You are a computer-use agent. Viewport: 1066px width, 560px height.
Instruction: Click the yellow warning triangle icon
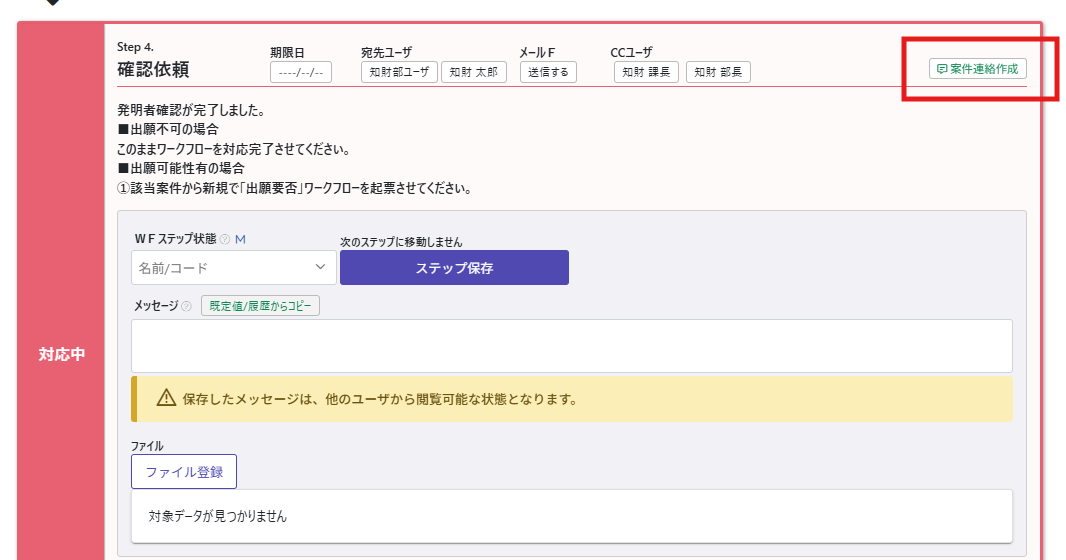pyautogui.click(x=166, y=399)
